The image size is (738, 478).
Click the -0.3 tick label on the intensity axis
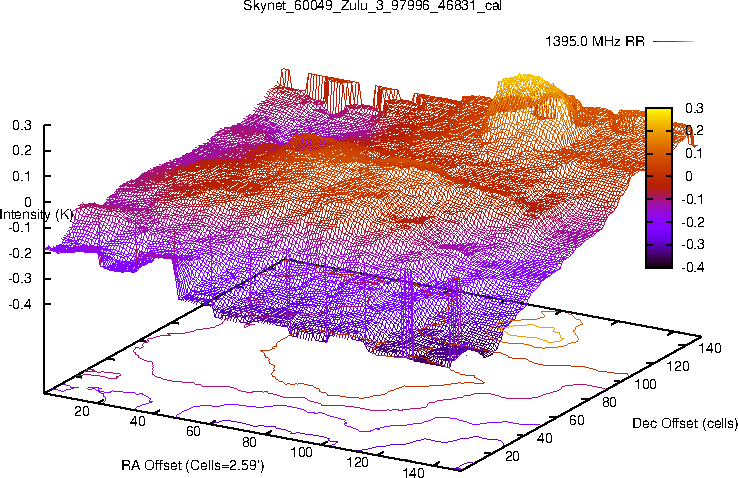(20, 278)
